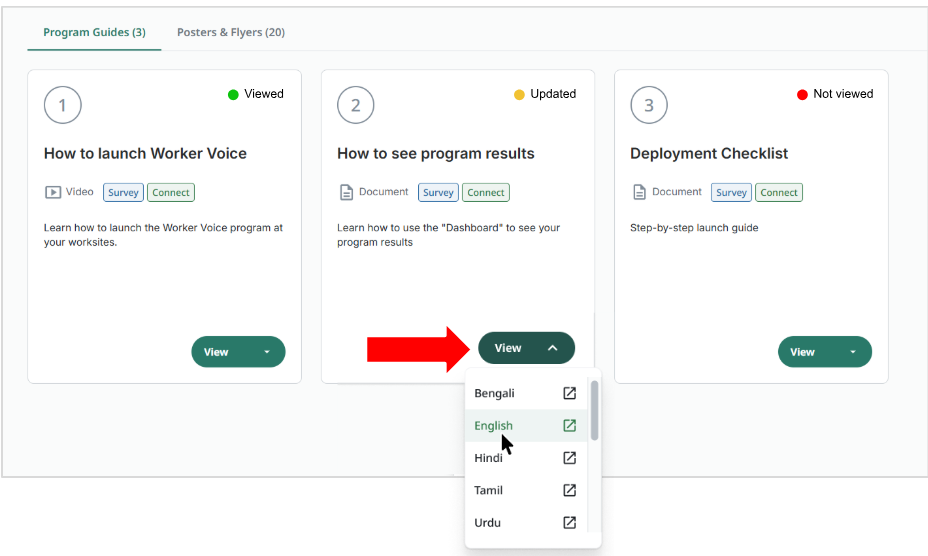
Task: Click 'Learn how to use the Dashboard' description
Action: [449, 235]
